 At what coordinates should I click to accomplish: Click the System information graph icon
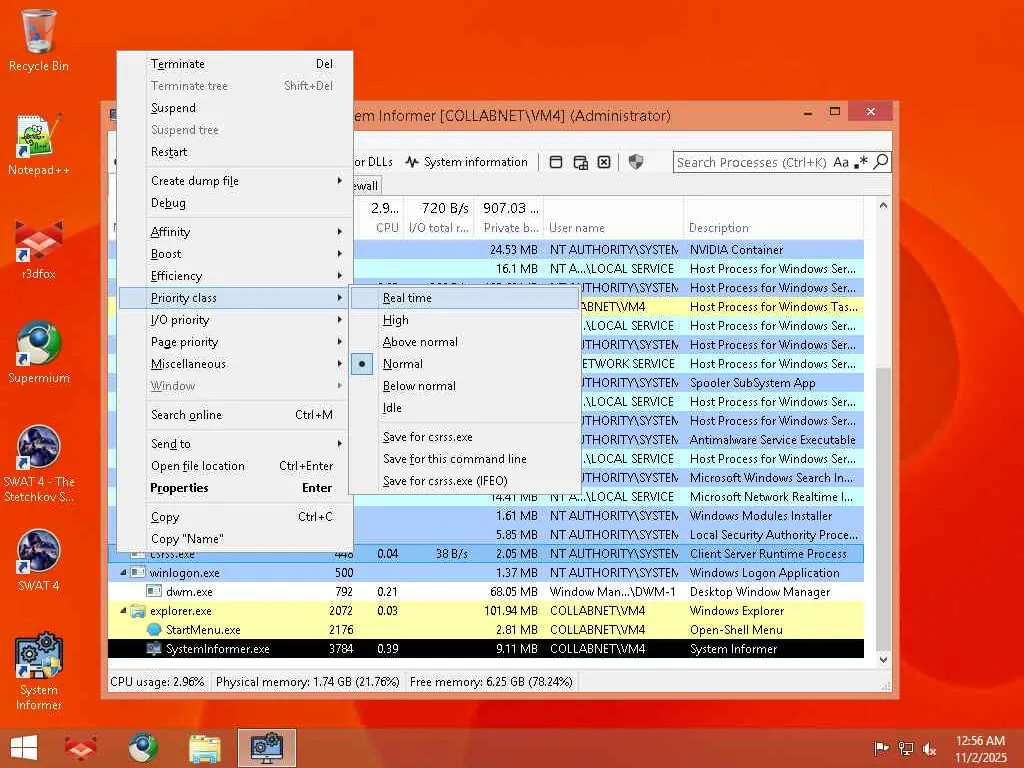[x=411, y=162]
